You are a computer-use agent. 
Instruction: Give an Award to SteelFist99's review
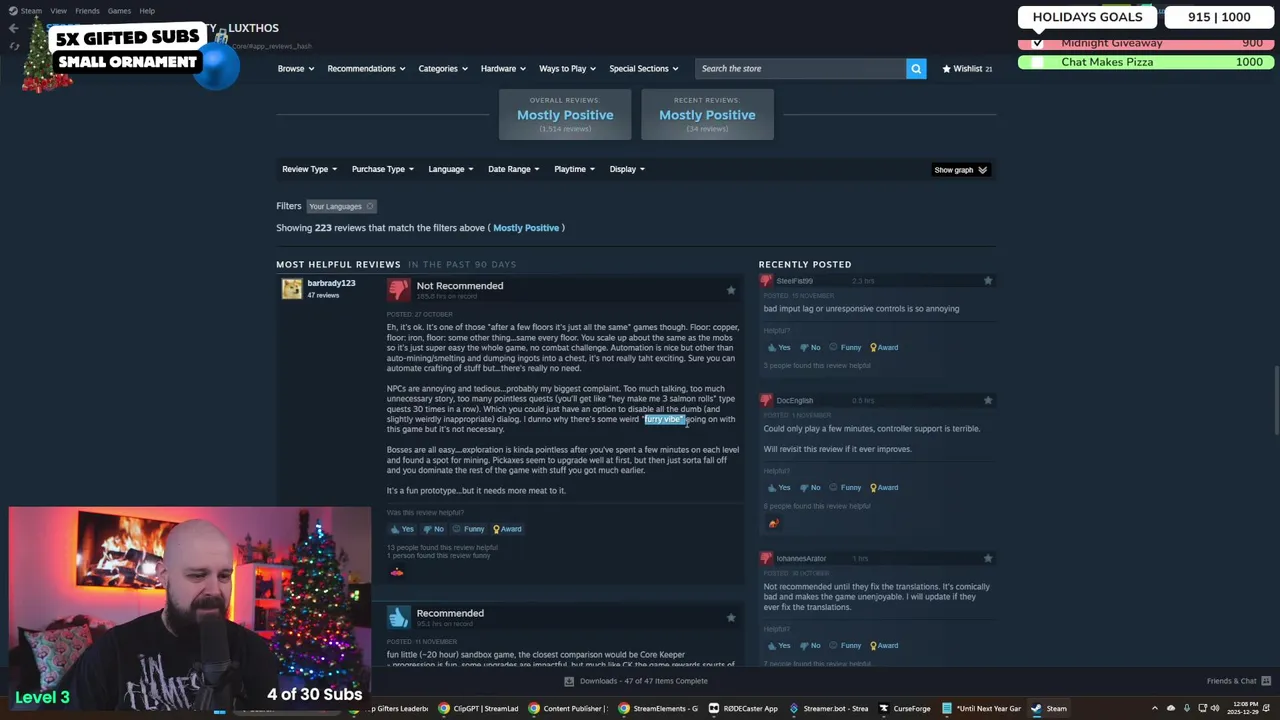pyautogui.click(x=884, y=347)
